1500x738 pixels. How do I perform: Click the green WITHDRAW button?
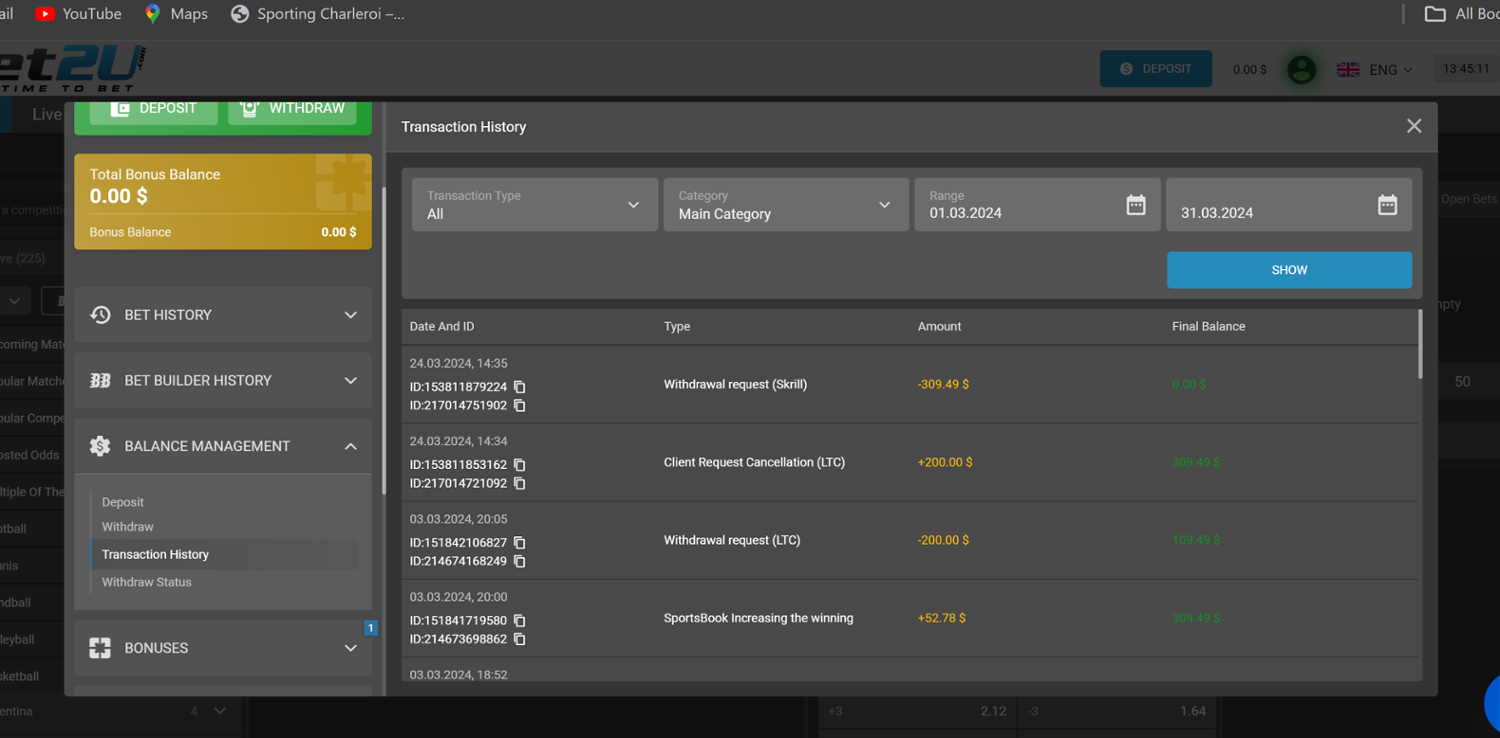293,108
